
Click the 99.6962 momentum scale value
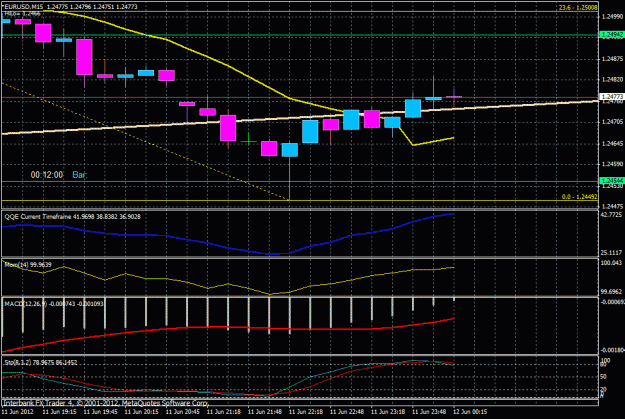[611, 292]
